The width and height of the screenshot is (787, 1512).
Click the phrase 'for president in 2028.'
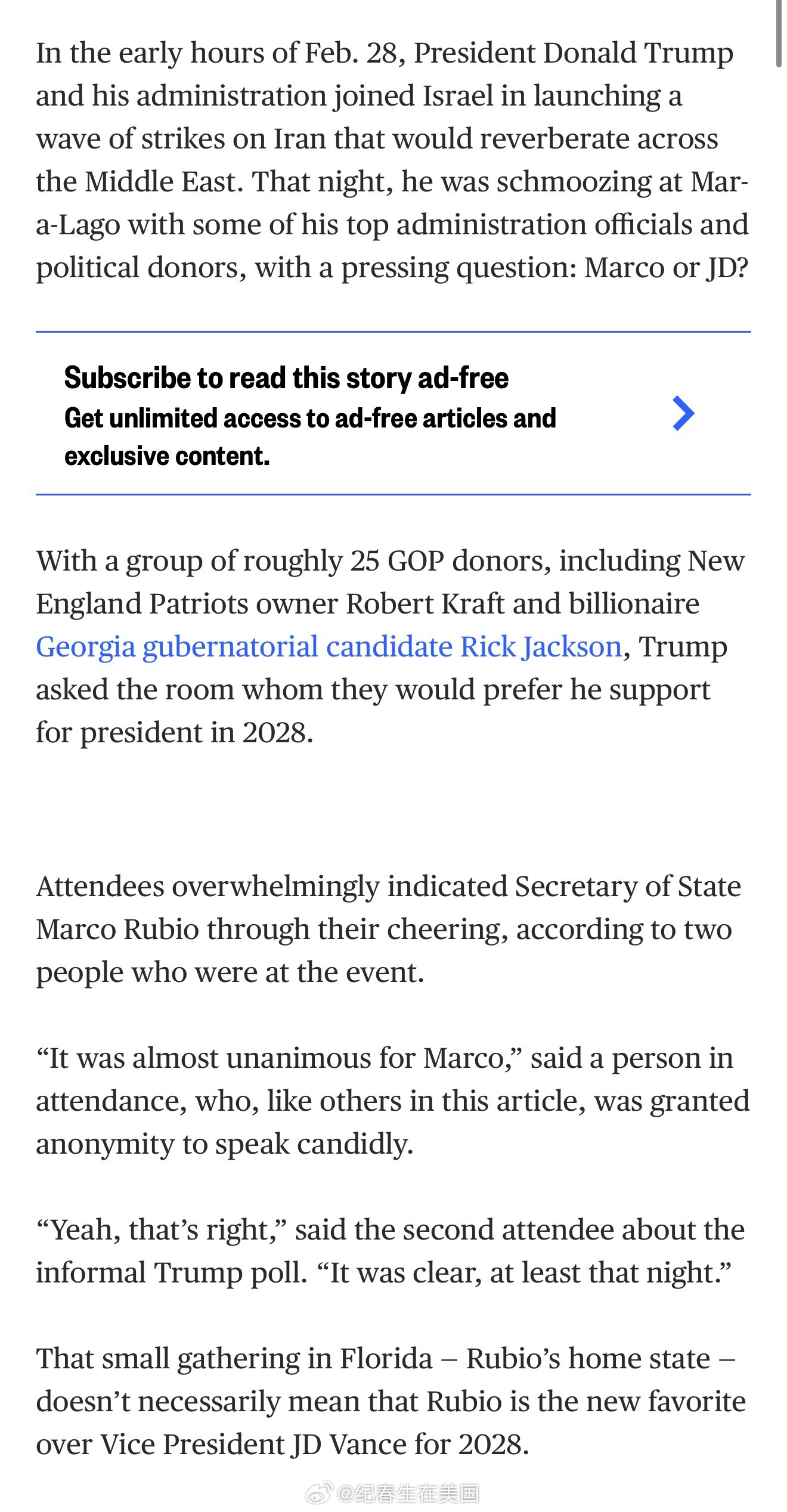coord(175,733)
